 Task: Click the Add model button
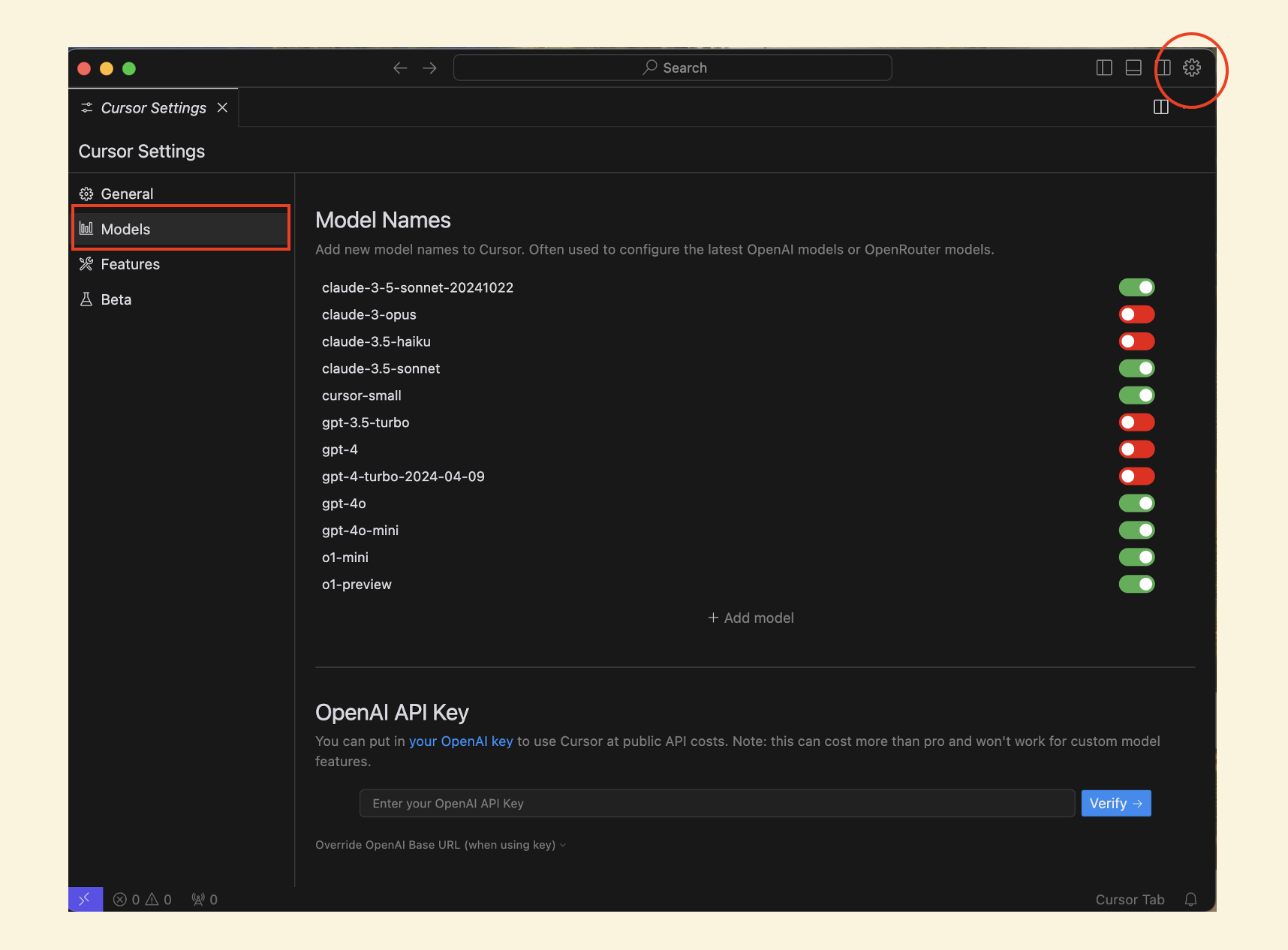click(x=751, y=618)
